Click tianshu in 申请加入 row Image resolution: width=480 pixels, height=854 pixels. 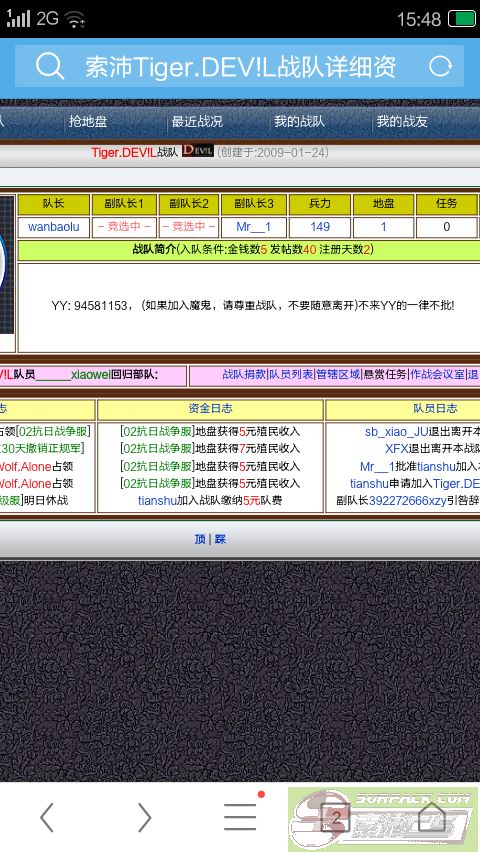coord(369,484)
